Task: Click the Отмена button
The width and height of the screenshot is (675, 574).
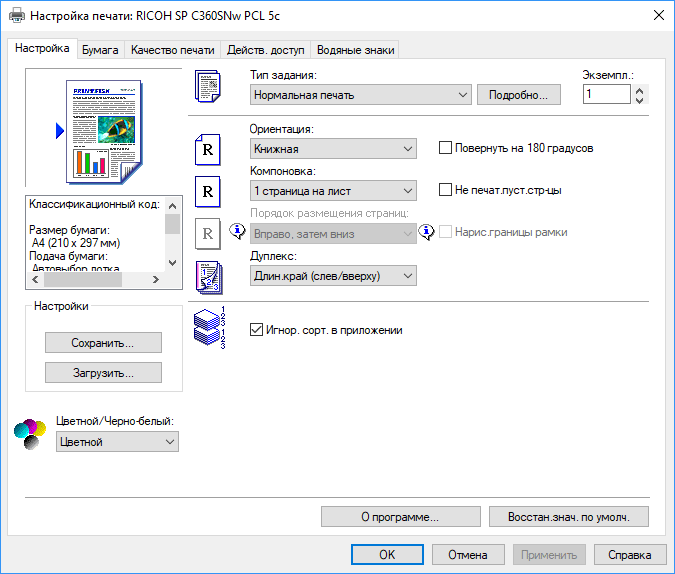Action: pyautogui.click(x=468, y=554)
